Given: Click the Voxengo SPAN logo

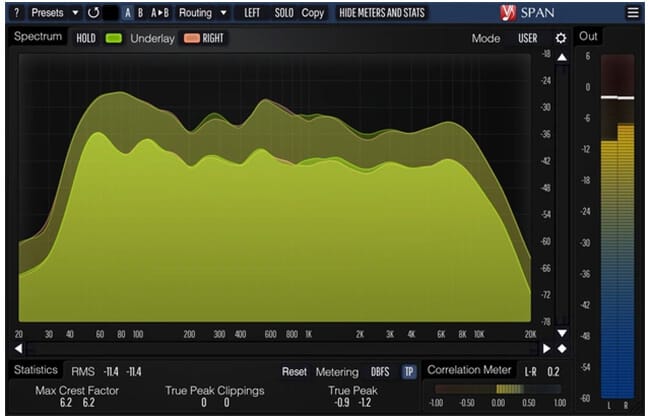Looking at the screenshot, I should point(527,13).
